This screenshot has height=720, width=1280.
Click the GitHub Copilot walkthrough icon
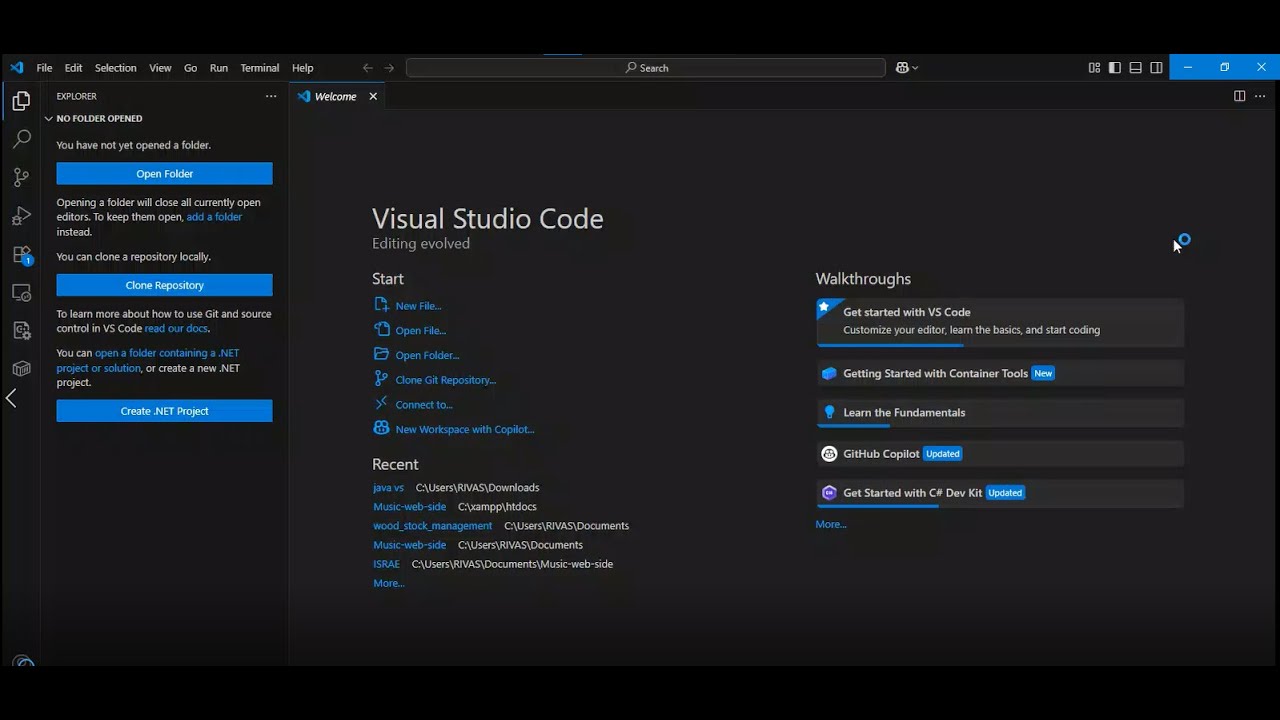pos(829,453)
